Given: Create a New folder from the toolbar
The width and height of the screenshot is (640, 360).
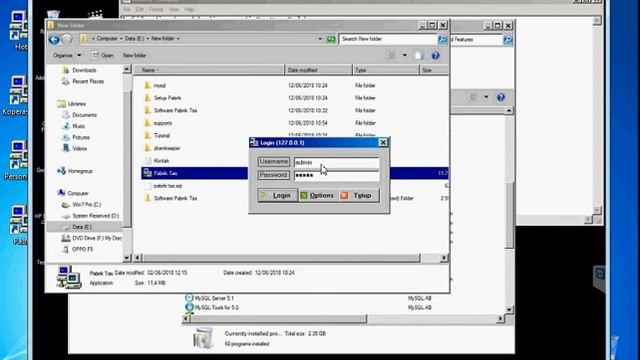Looking at the screenshot, I should pos(134,55).
